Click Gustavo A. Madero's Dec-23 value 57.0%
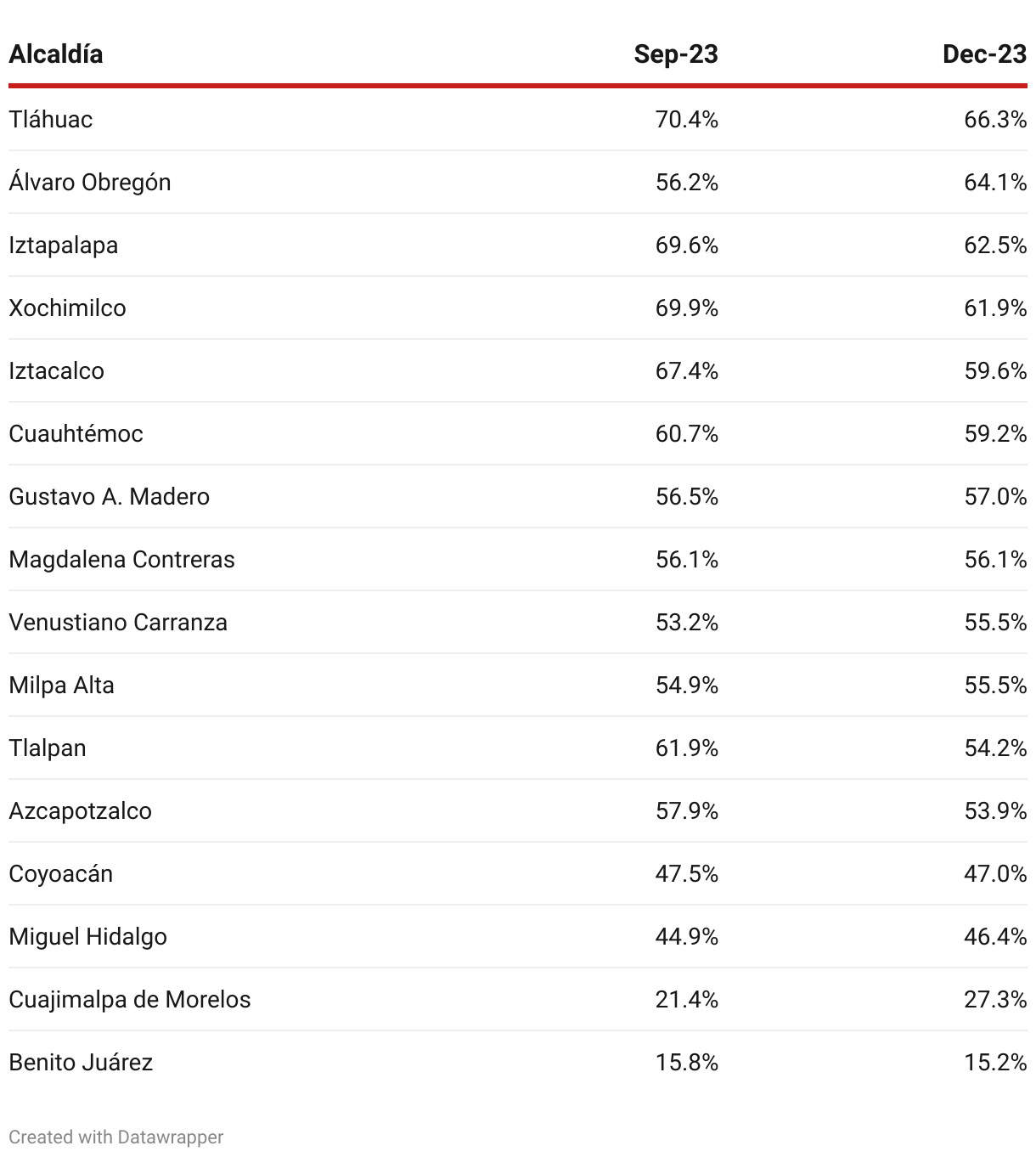The width and height of the screenshot is (1036, 1157). click(995, 497)
